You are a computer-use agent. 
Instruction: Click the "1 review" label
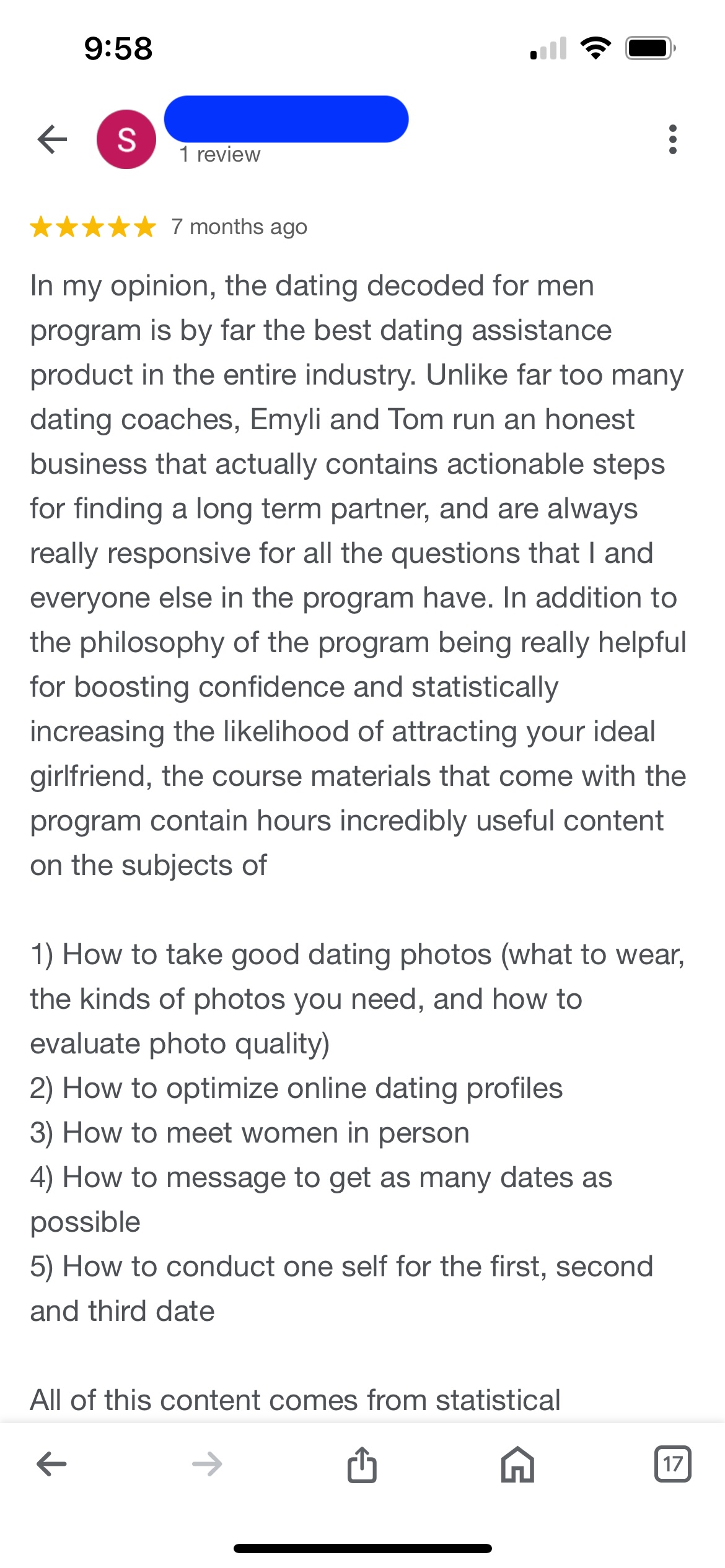coord(220,154)
